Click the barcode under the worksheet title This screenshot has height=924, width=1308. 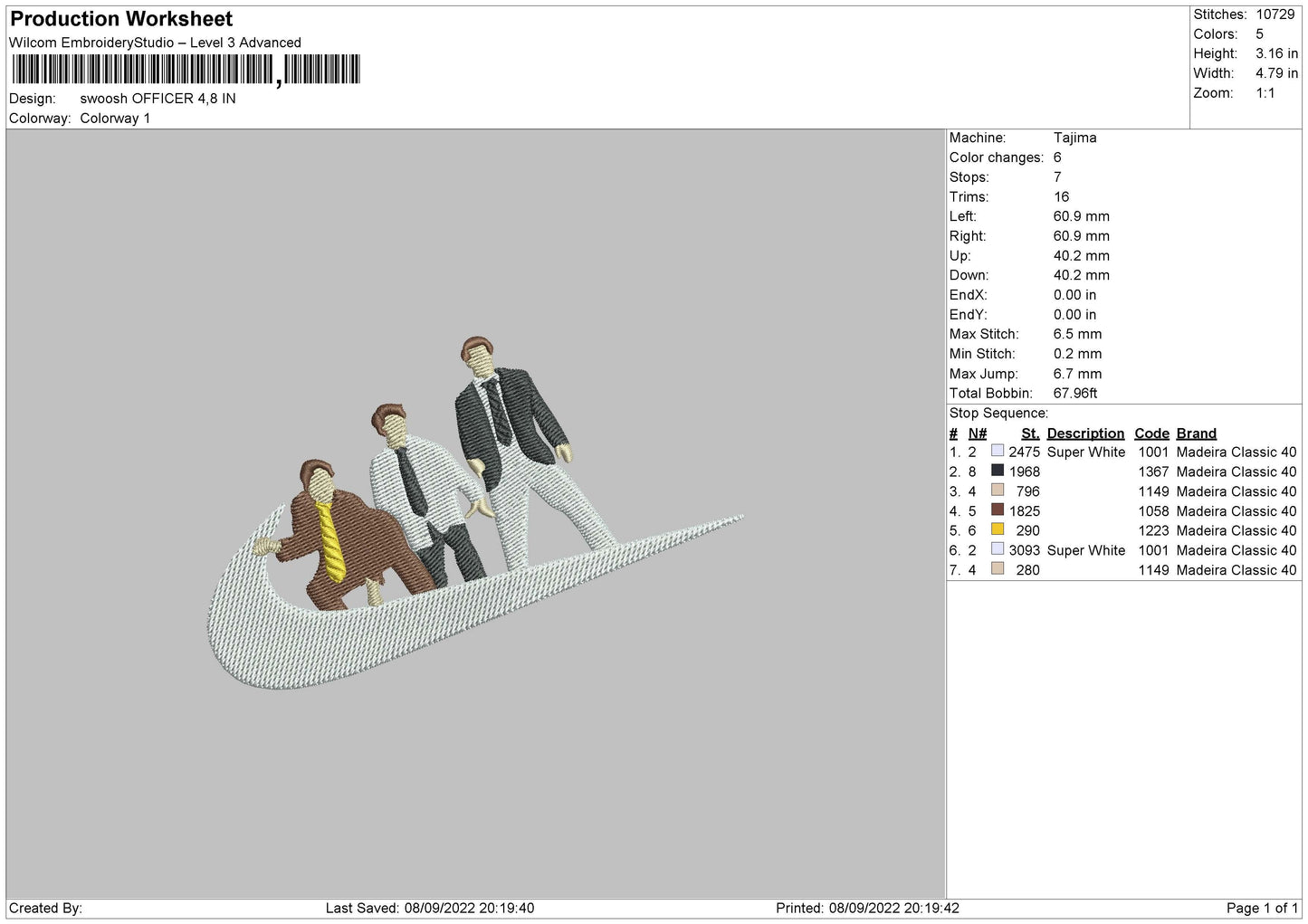coord(186,70)
